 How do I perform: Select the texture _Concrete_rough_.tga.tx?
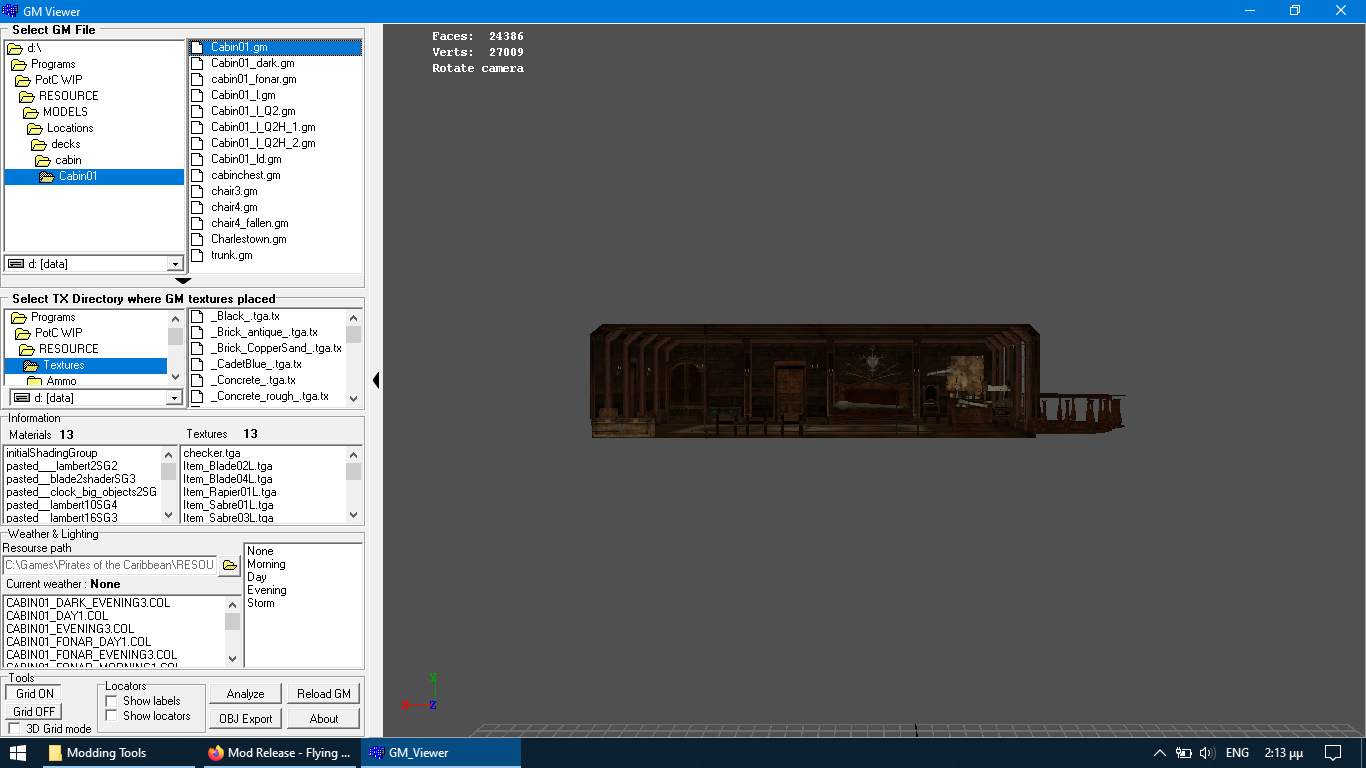click(x=269, y=396)
